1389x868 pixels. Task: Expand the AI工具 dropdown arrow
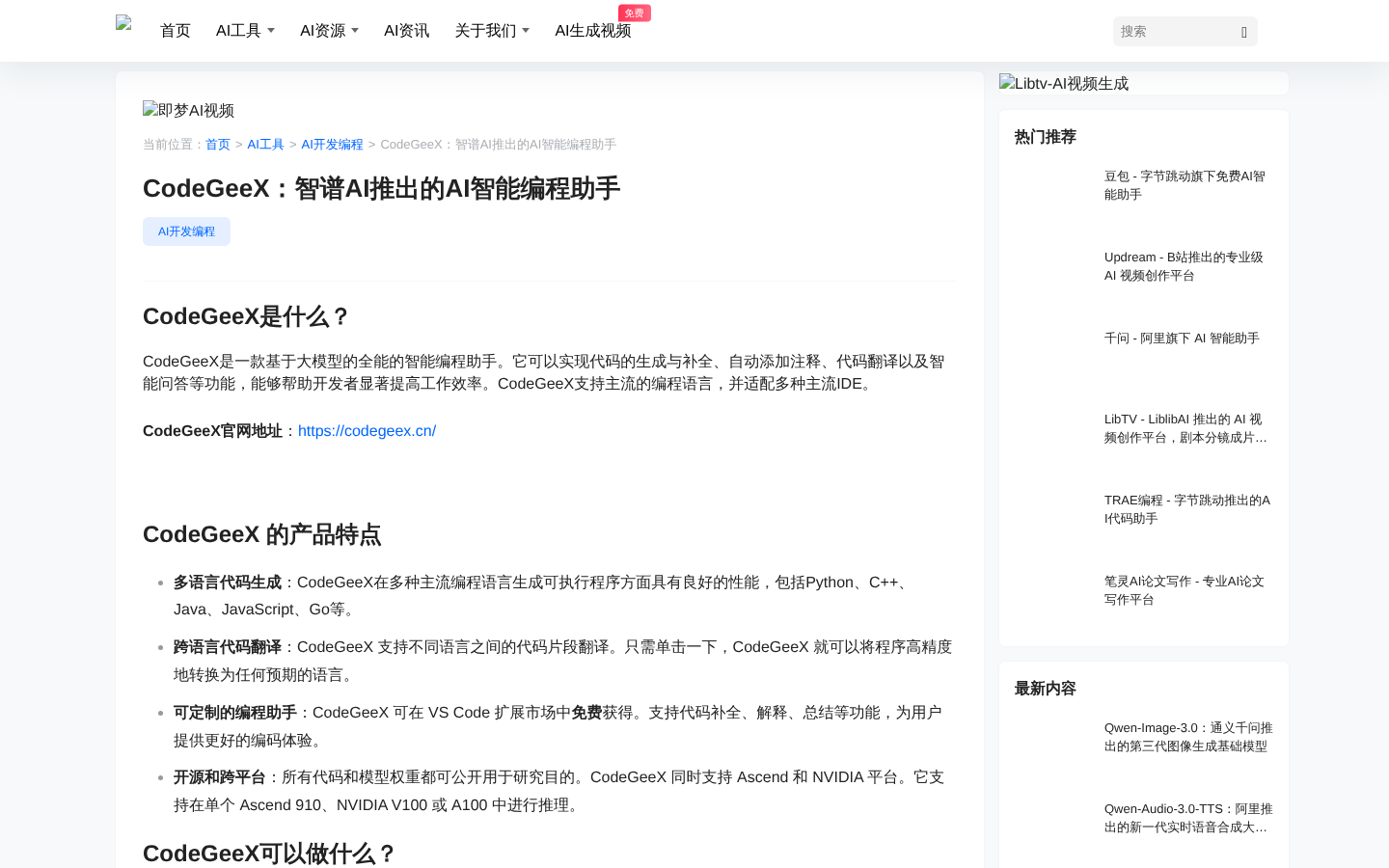coord(271,31)
